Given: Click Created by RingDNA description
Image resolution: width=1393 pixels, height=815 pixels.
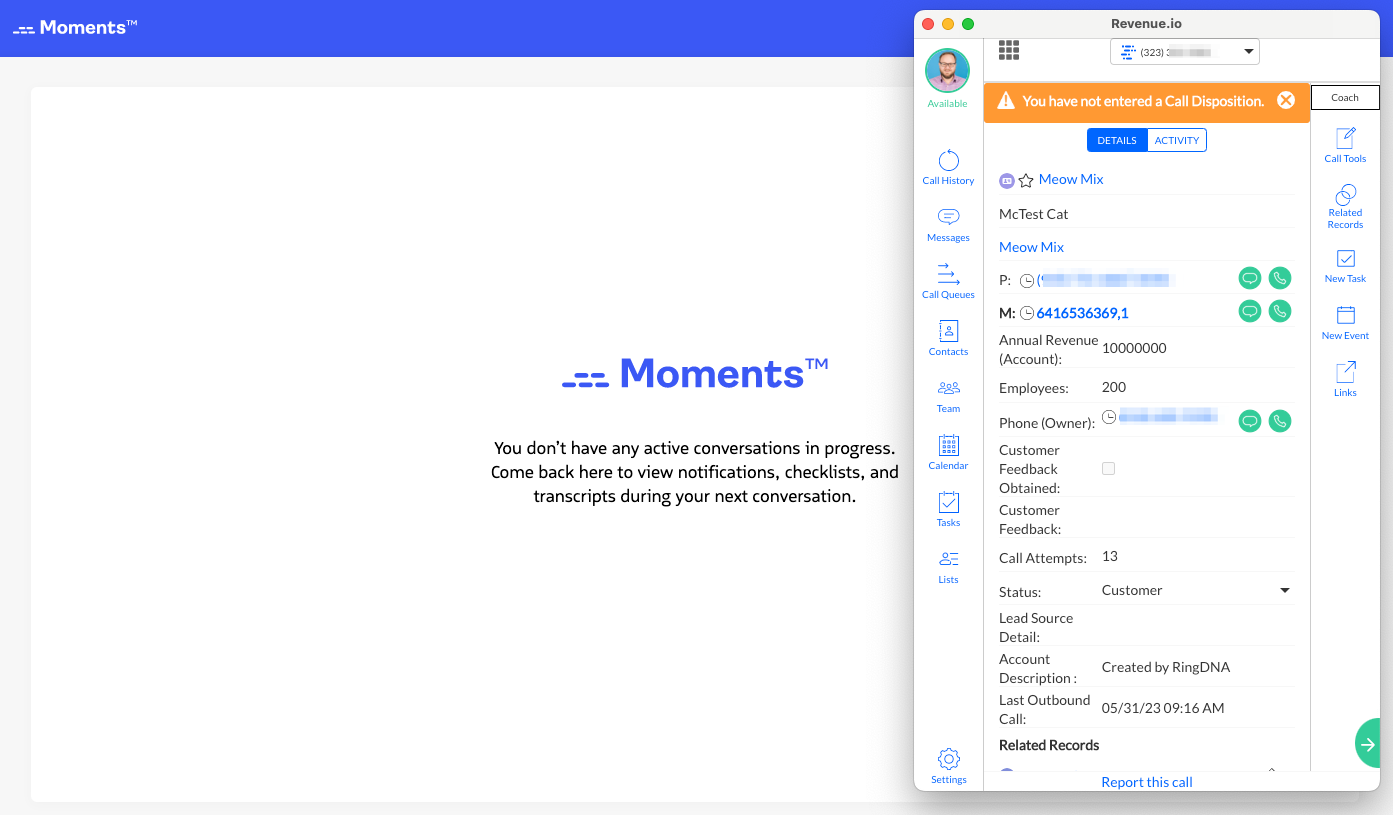Looking at the screenshot, I should click(1165, 667).
